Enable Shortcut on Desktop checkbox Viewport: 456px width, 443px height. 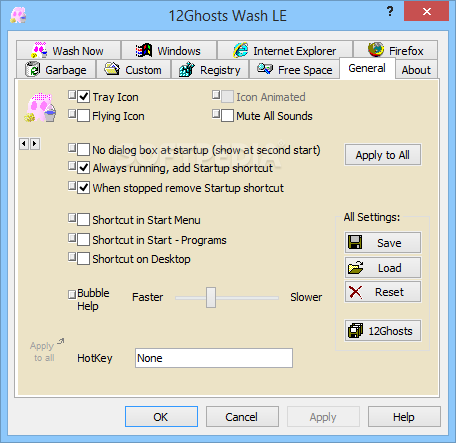[83, 259]
